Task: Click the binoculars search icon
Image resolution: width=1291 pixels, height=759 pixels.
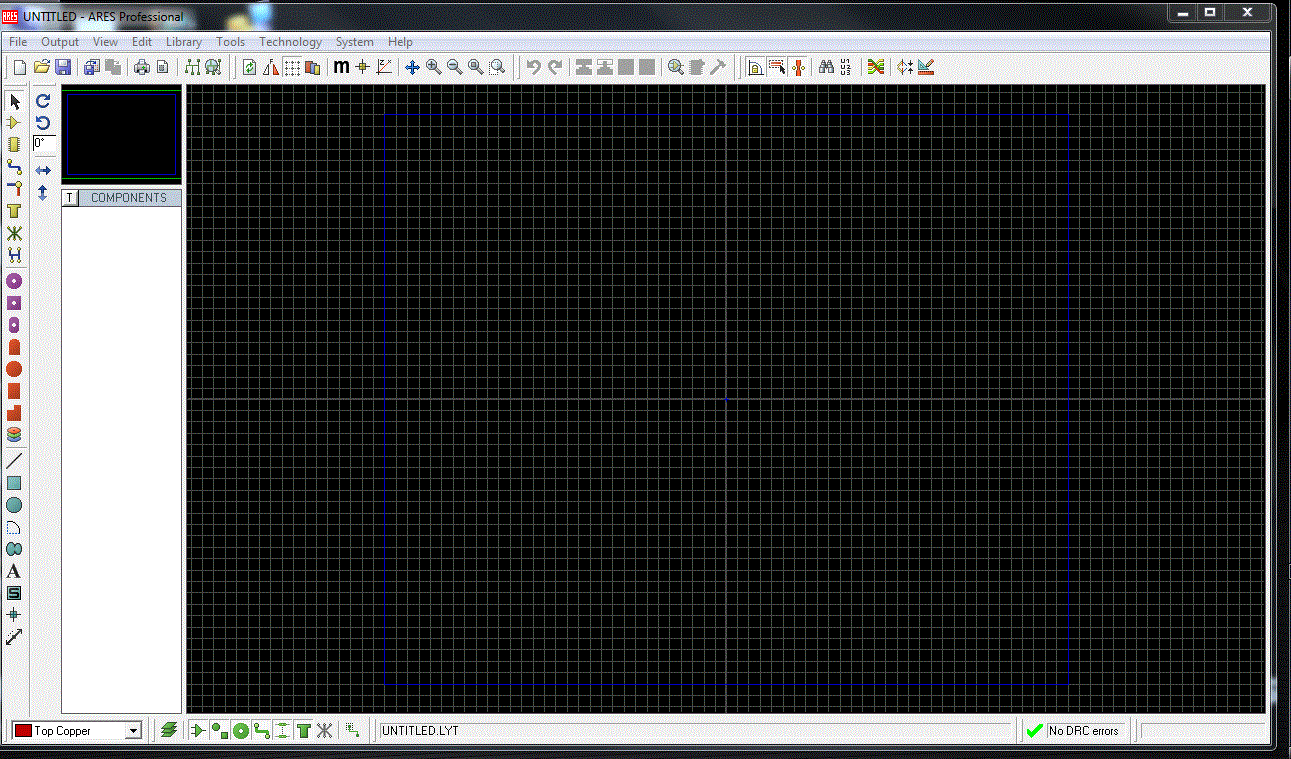Action: 826,67
